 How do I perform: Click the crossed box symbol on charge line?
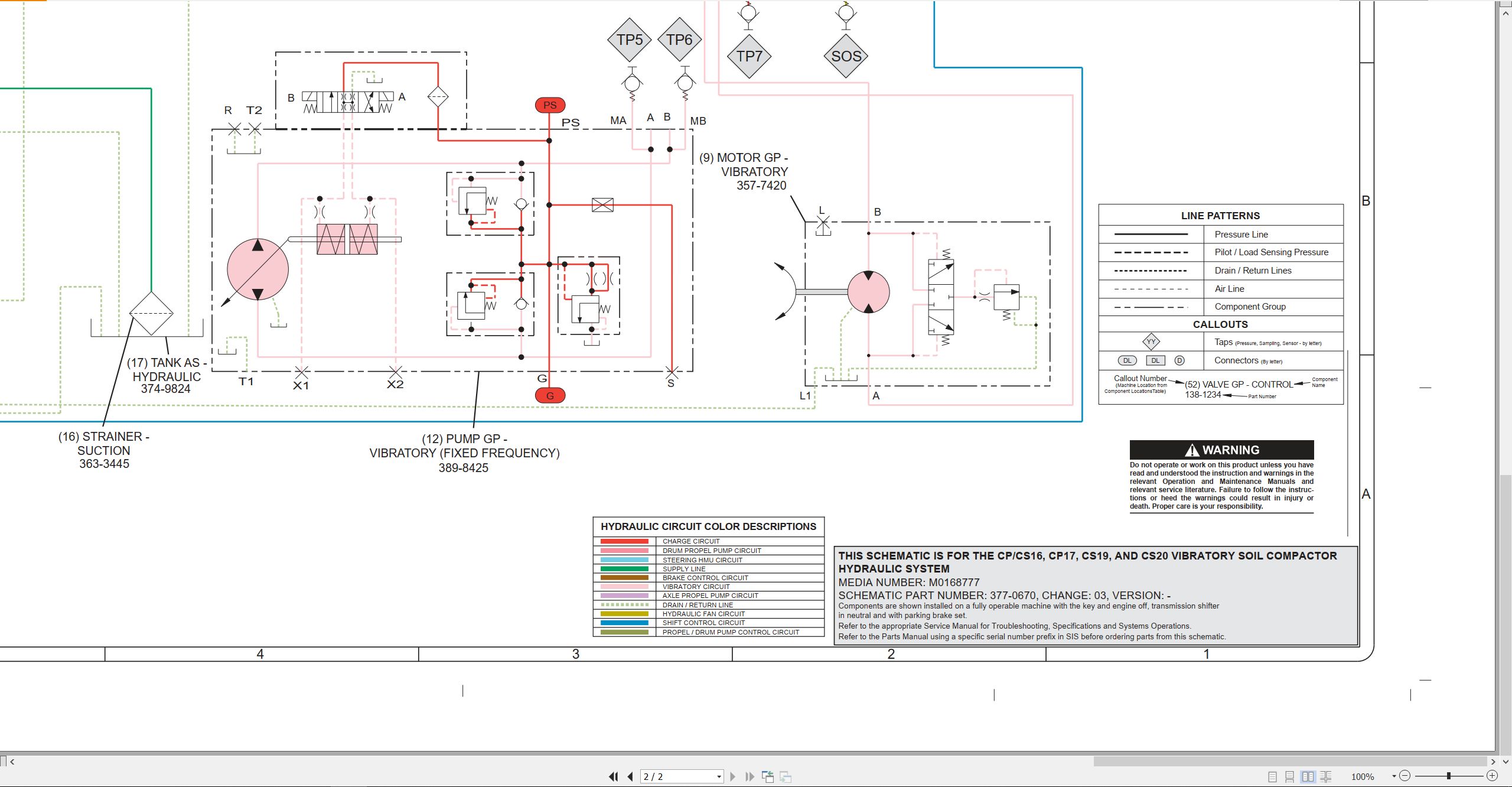click(602, 205)
